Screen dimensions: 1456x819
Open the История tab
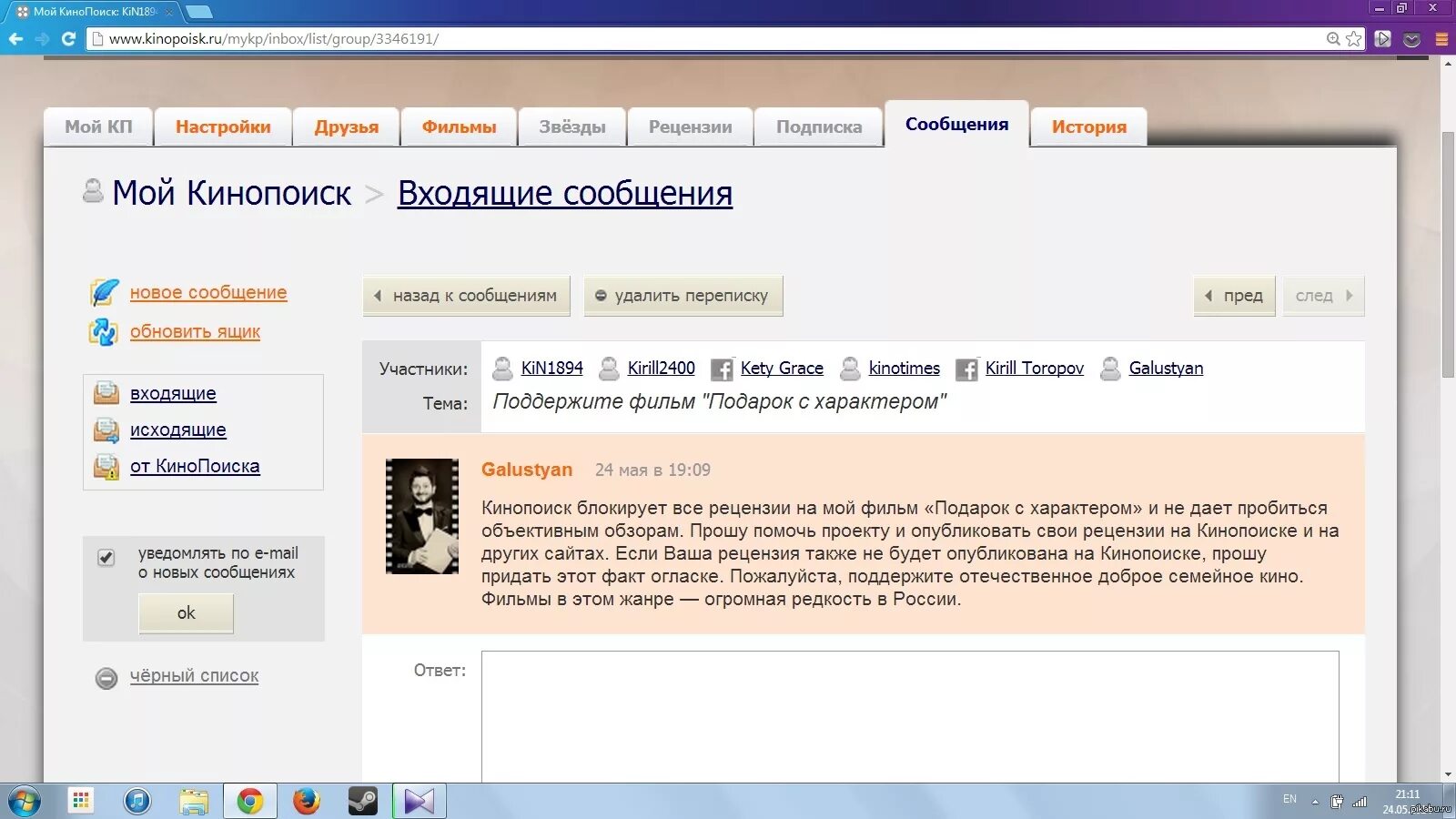(x=1089, y=127)
